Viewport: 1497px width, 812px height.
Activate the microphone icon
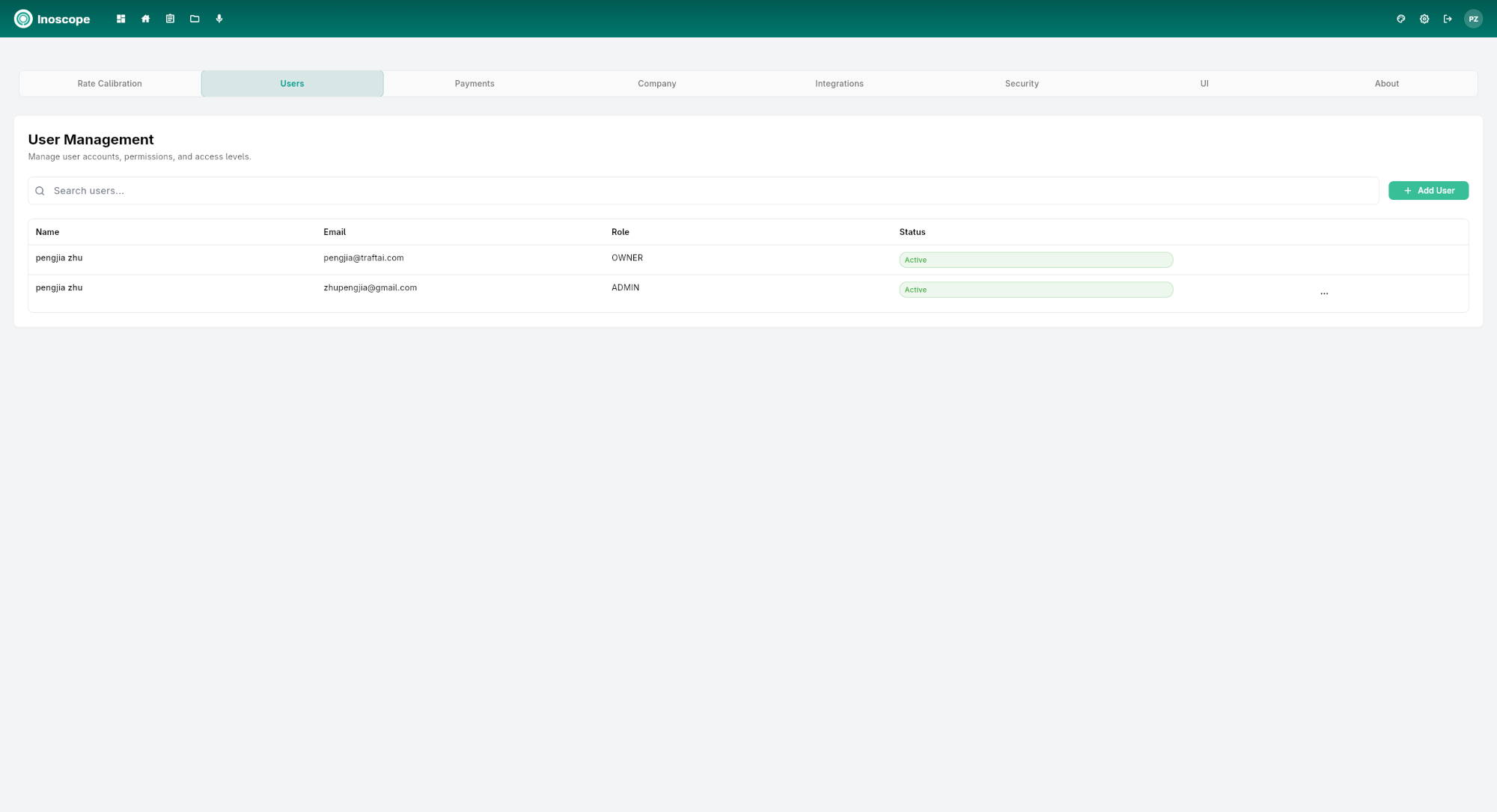pyautogui.click(x=219, y=18)
